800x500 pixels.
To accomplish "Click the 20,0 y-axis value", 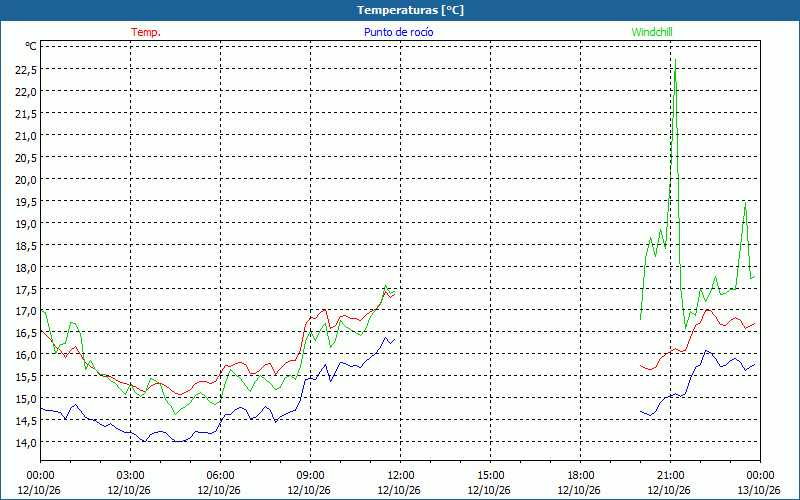I will pyautogui.click(x=26, y=179).
